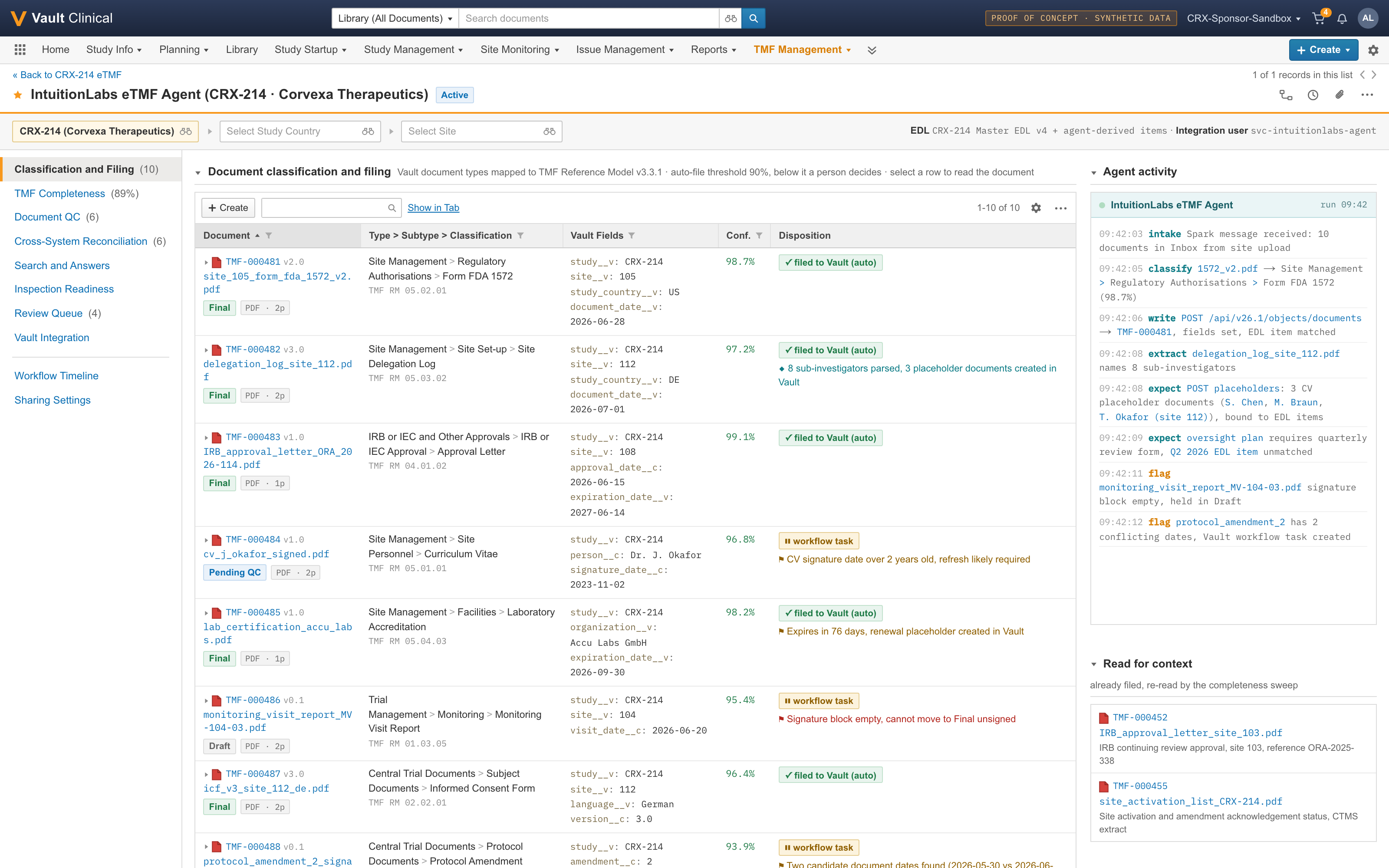Screen dimensions: 1389x868
Task: Click the blue magnifier search button
Action: point(753,18)
